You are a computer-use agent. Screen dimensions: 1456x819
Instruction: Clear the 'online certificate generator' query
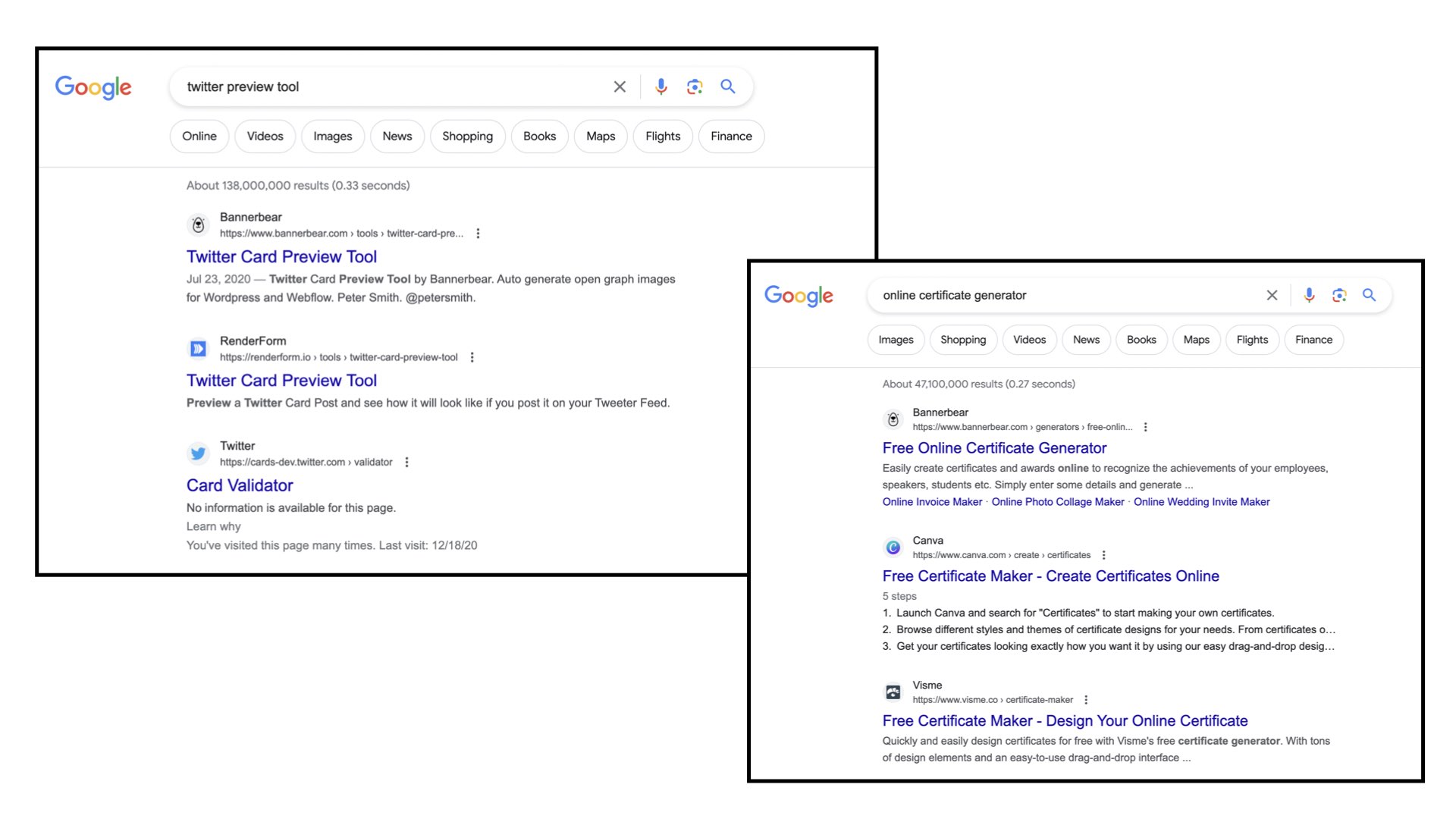click(1272, 295)
